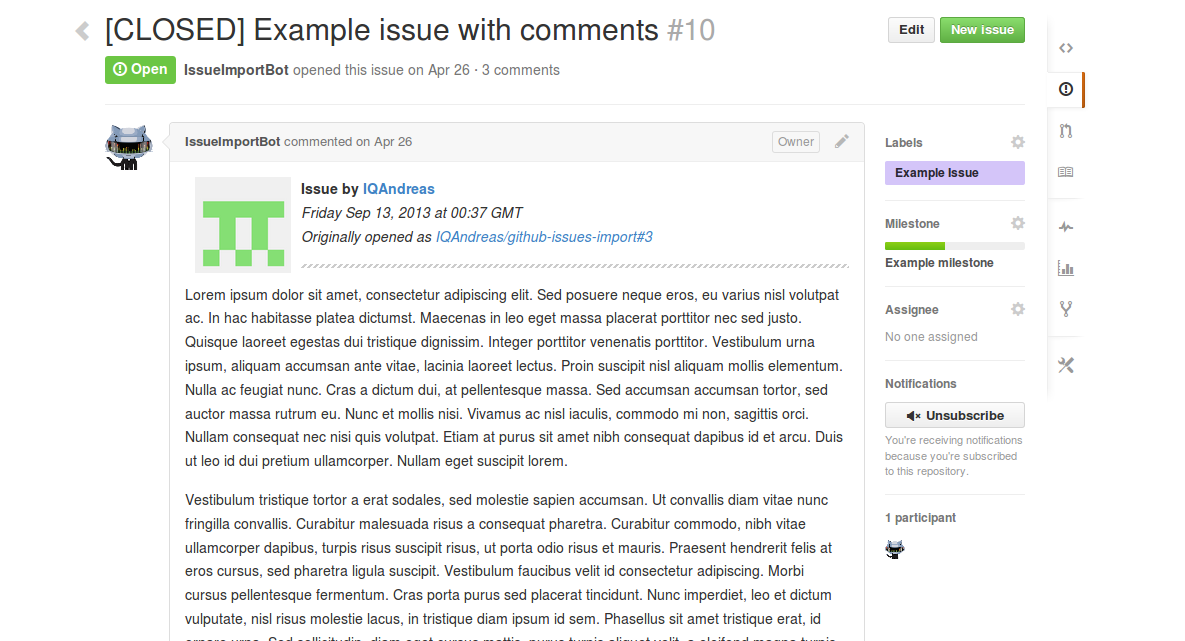The image size is (1185, 641).
Task: Open the Code tab icon in sidebar
Action: pos(1066,48)
